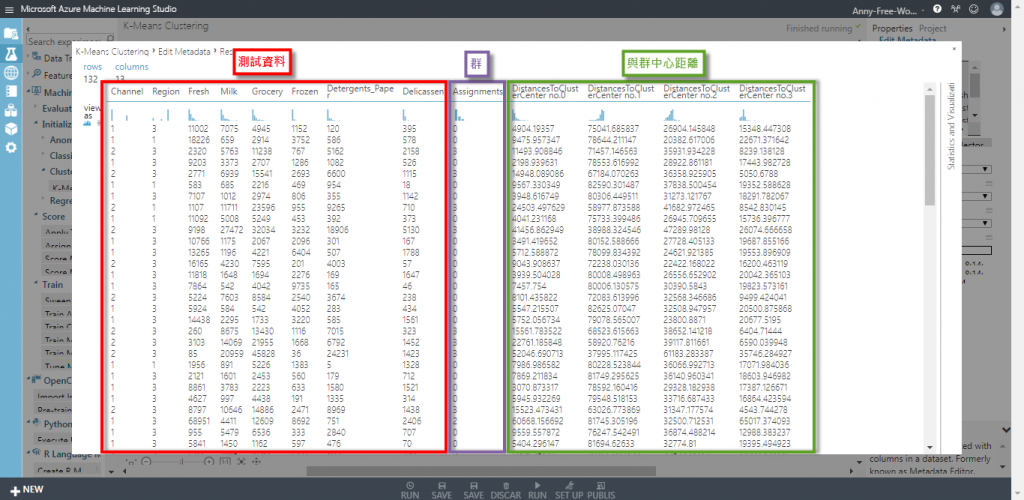The height and width of the screenshot is (500, 1024).
Task: Select DistancesToClusterCenter no.0 column header
Action: (x=545, y=91)
